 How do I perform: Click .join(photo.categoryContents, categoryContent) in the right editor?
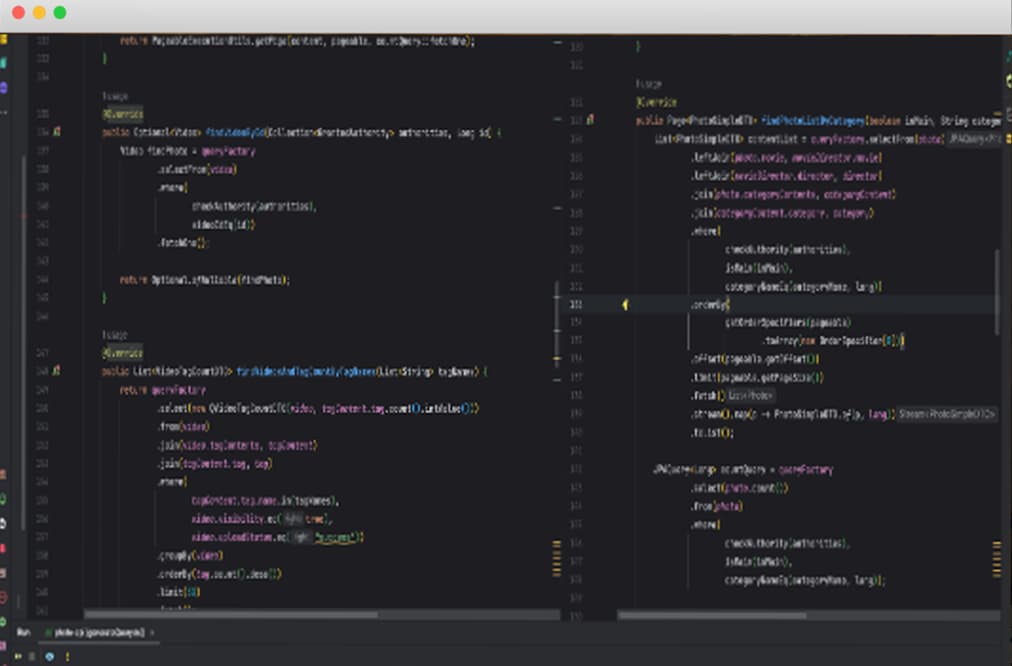(x=793, y=194)
